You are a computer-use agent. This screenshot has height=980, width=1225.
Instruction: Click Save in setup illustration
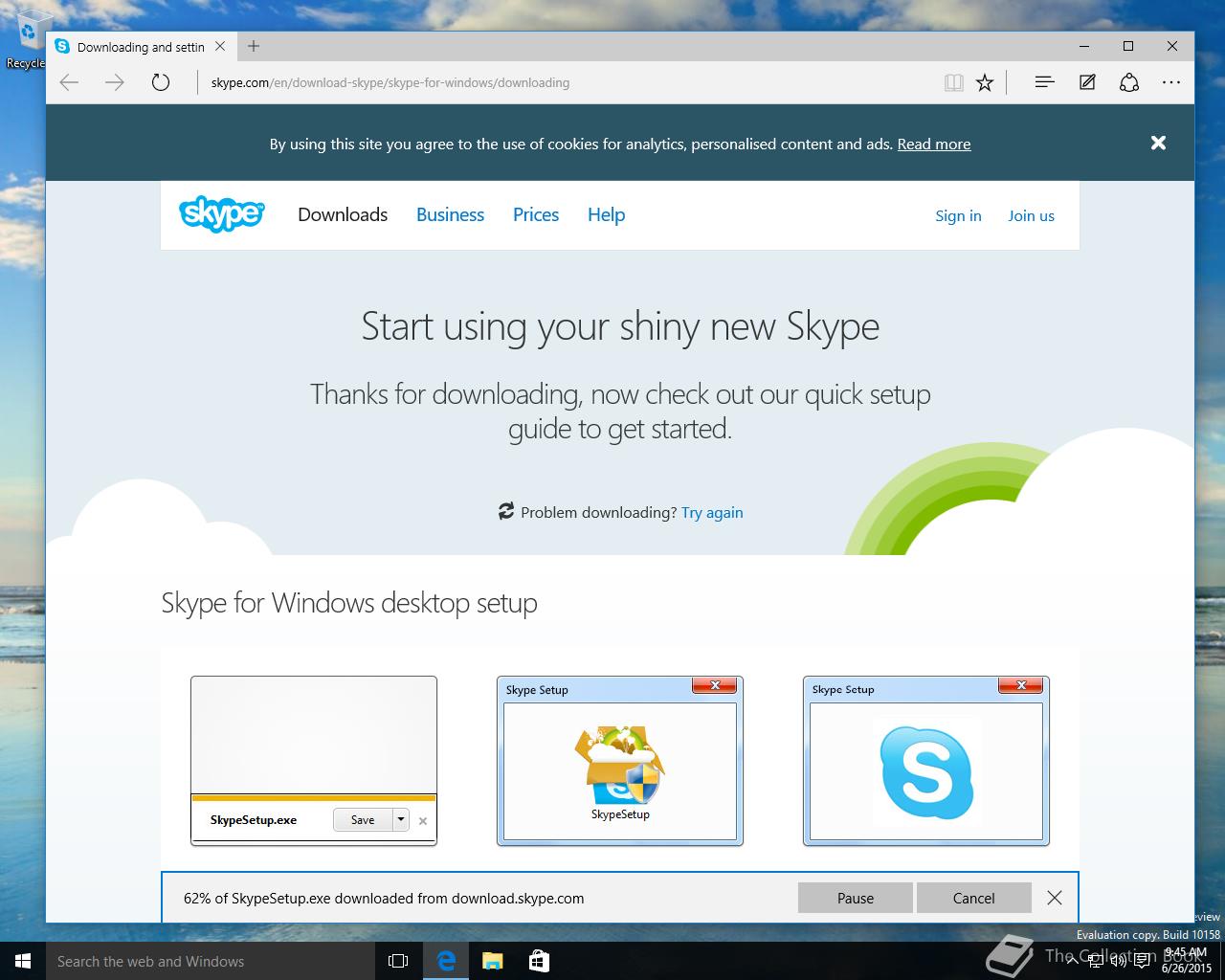(x=363, y=819)
